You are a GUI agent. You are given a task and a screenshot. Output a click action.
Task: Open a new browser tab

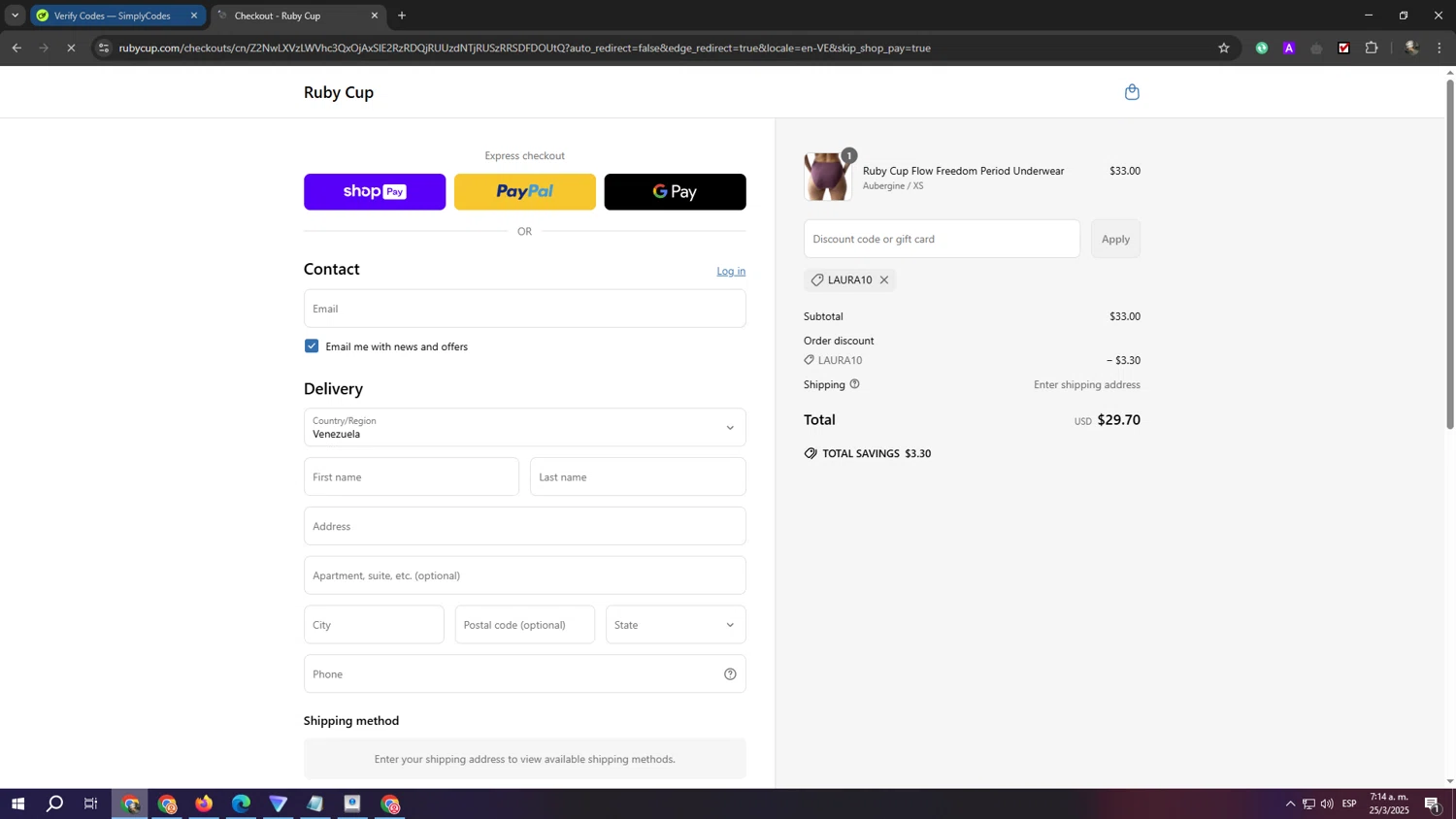[402, 16]
